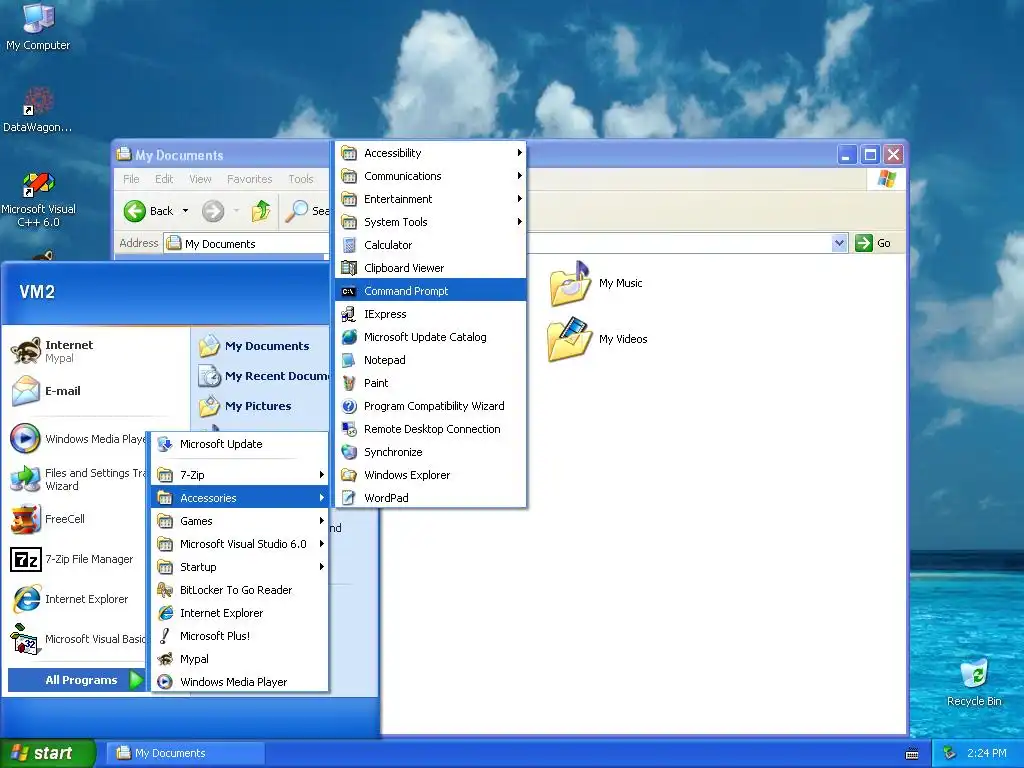Expand the Games programs folder
The width and height of the screenshot is (1024, 768).
point(240,520)
